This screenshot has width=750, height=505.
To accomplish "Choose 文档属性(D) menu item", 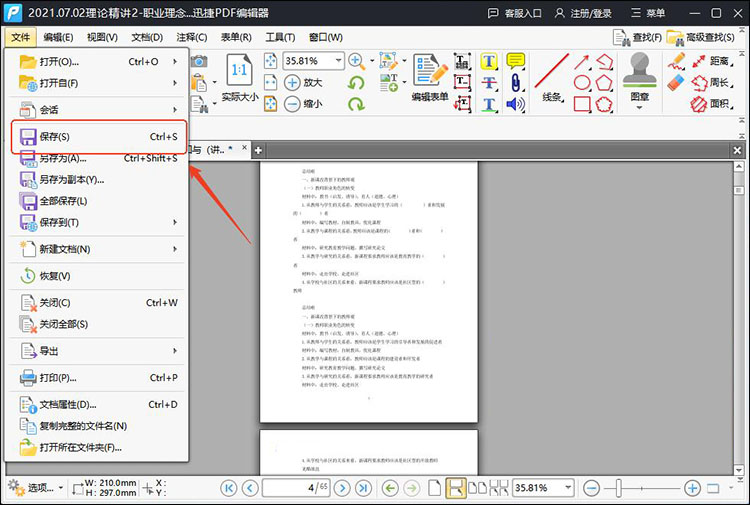I will pyautogui.click(x=97, y=405).
